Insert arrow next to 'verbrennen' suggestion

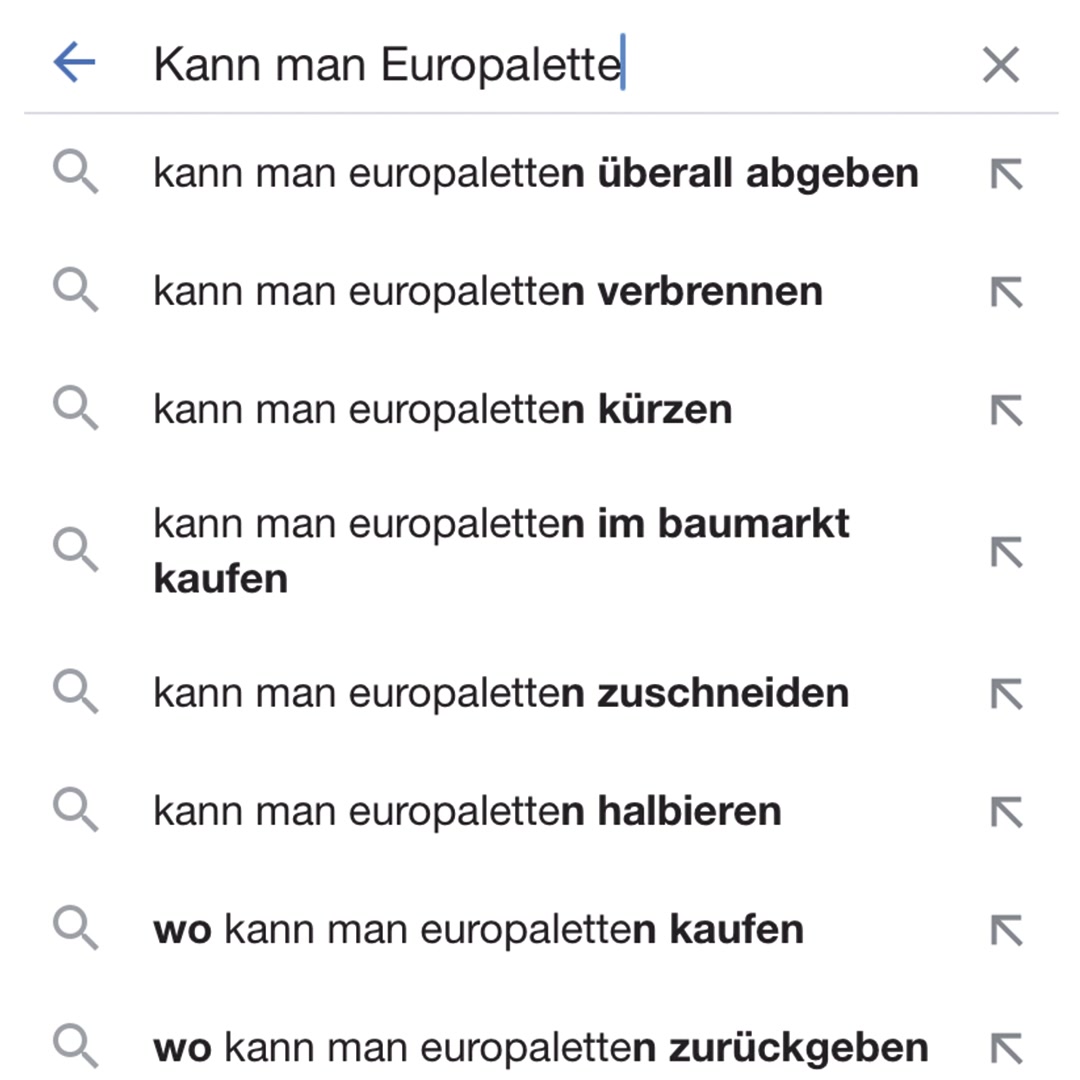pyautogui.click(x=1006, y=292)
